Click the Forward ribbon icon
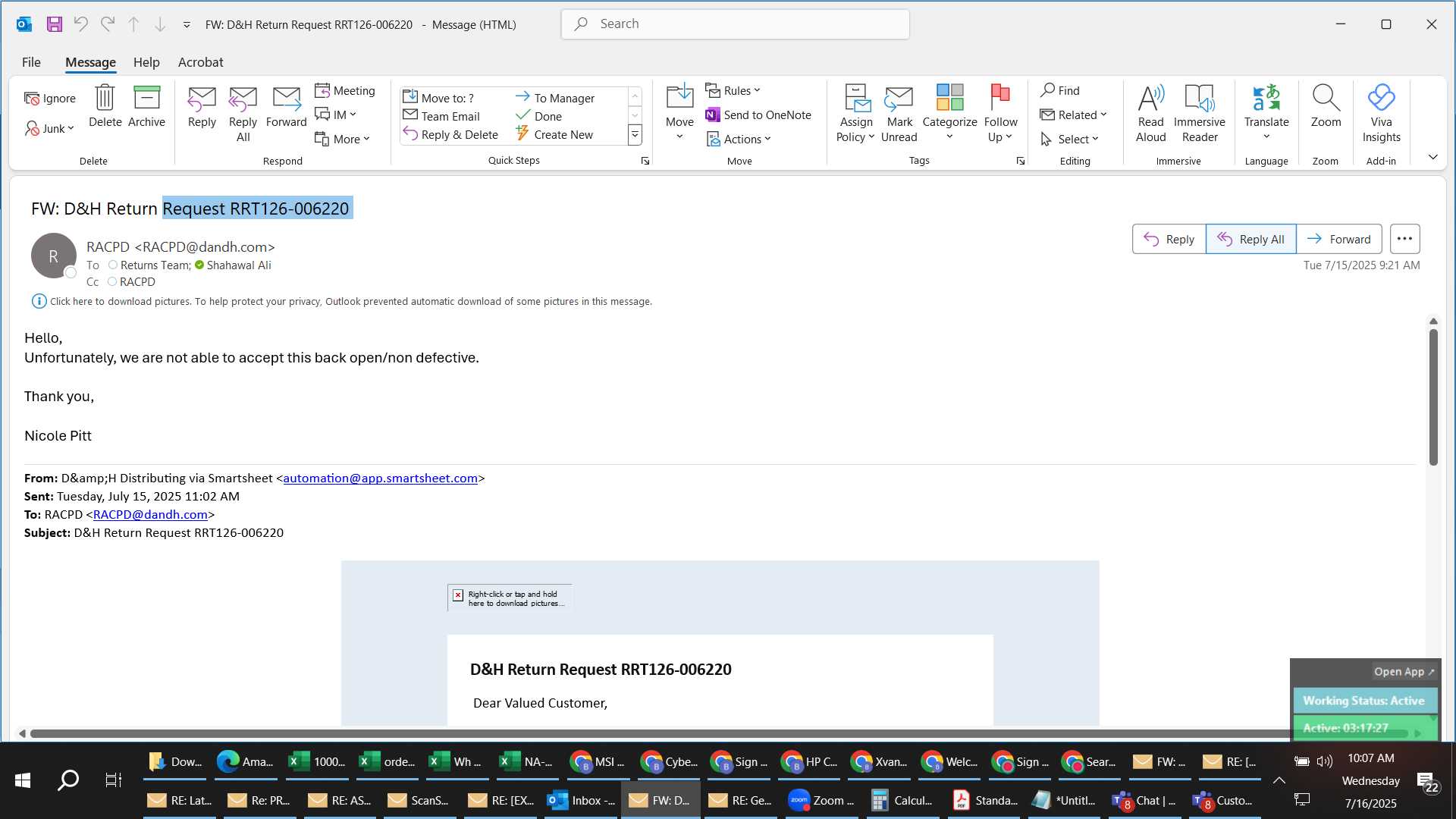Image resolution: width=1456 pixels, height=819 pixels. (x=286, y=106)
